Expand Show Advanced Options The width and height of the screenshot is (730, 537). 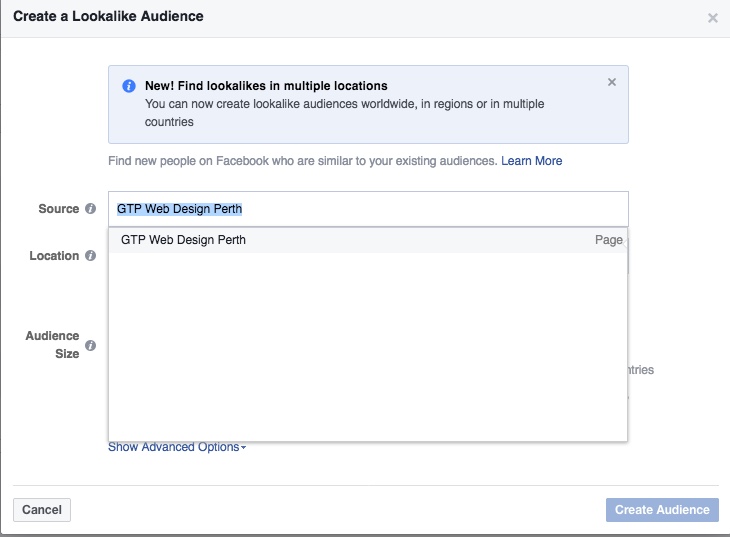point(174,447)
